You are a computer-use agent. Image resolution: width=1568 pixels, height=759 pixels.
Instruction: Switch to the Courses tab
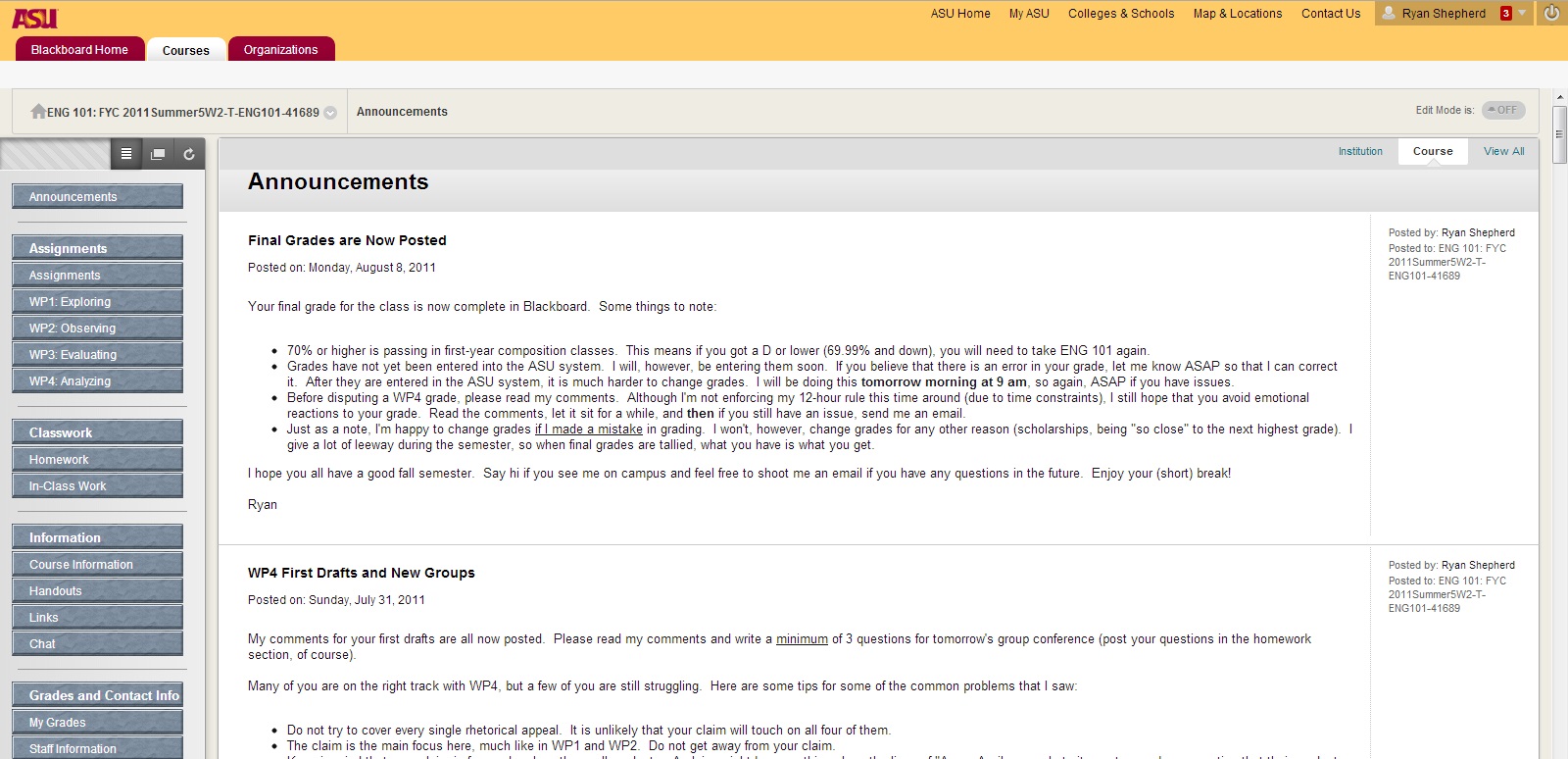click(x=186, y=50)
